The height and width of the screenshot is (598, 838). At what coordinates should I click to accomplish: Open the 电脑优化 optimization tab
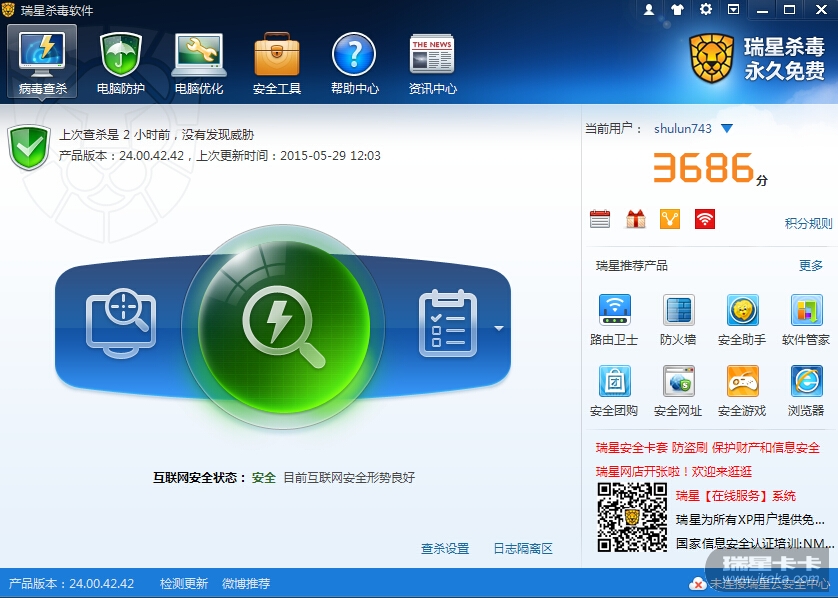pyautogui.click(x=199, y=63)
